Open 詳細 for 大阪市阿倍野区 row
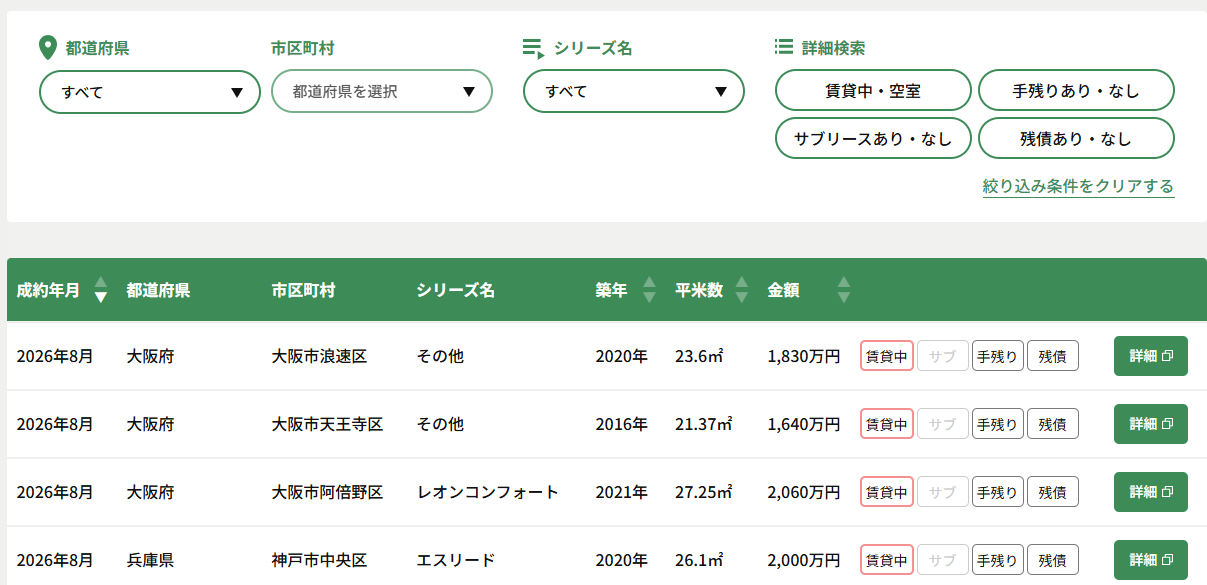1207x585 pixels. pos(1150,492)
